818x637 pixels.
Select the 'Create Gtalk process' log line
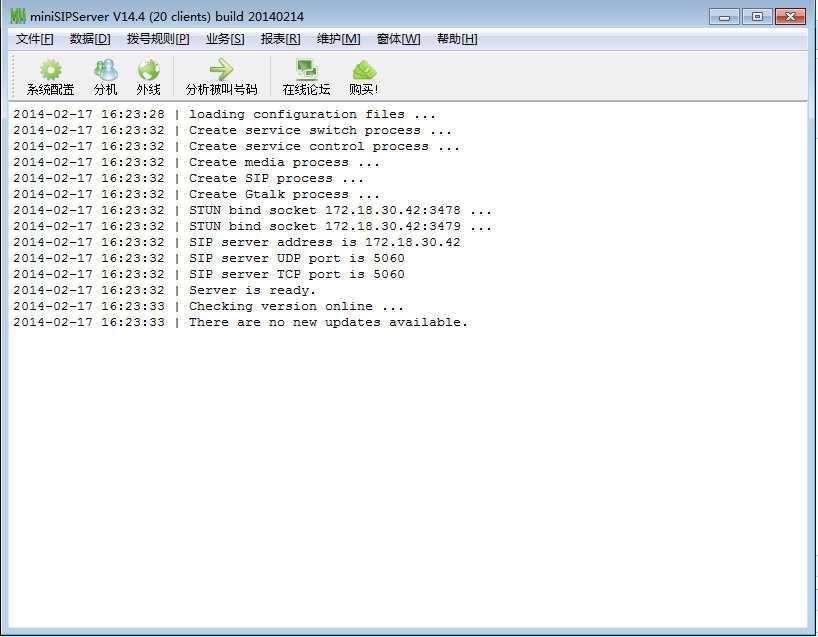click(x=196, y=195)
